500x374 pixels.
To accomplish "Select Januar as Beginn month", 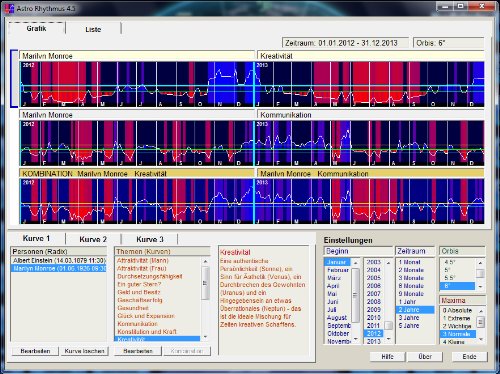I will click(336, 262).
